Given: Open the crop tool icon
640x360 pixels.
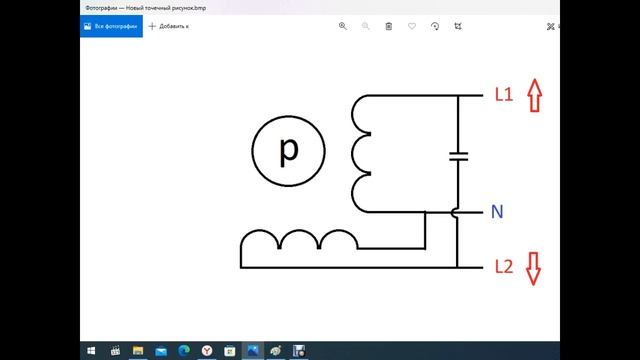Looking at the screenshot, I should [458, 26].
